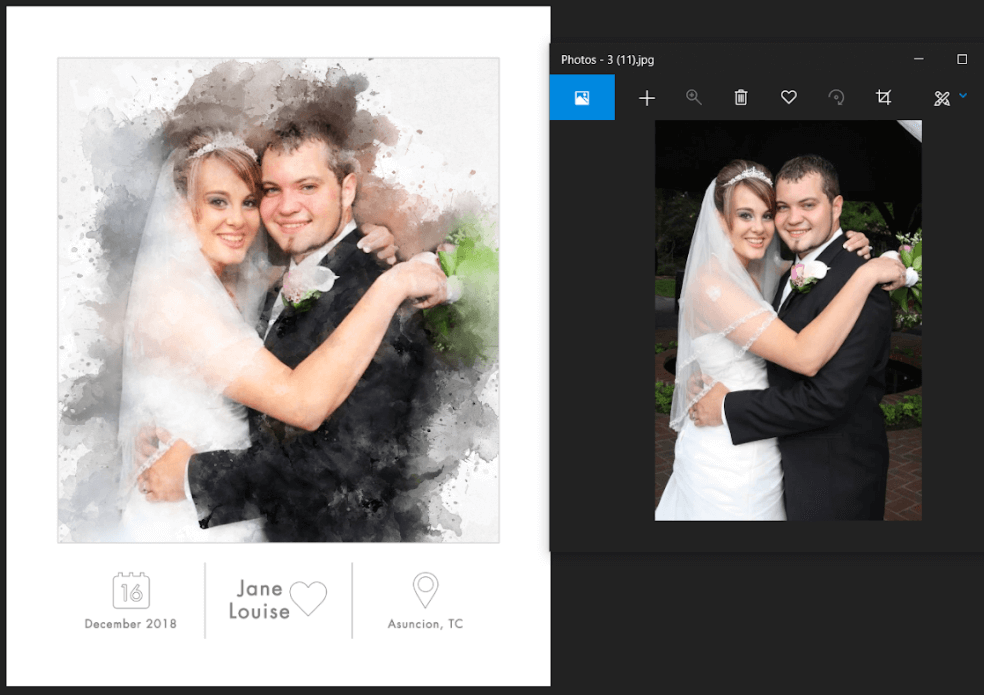This screenshot has height=695, width=984.
Task: Open the Edit & Create tool icon
Action: 941,98
